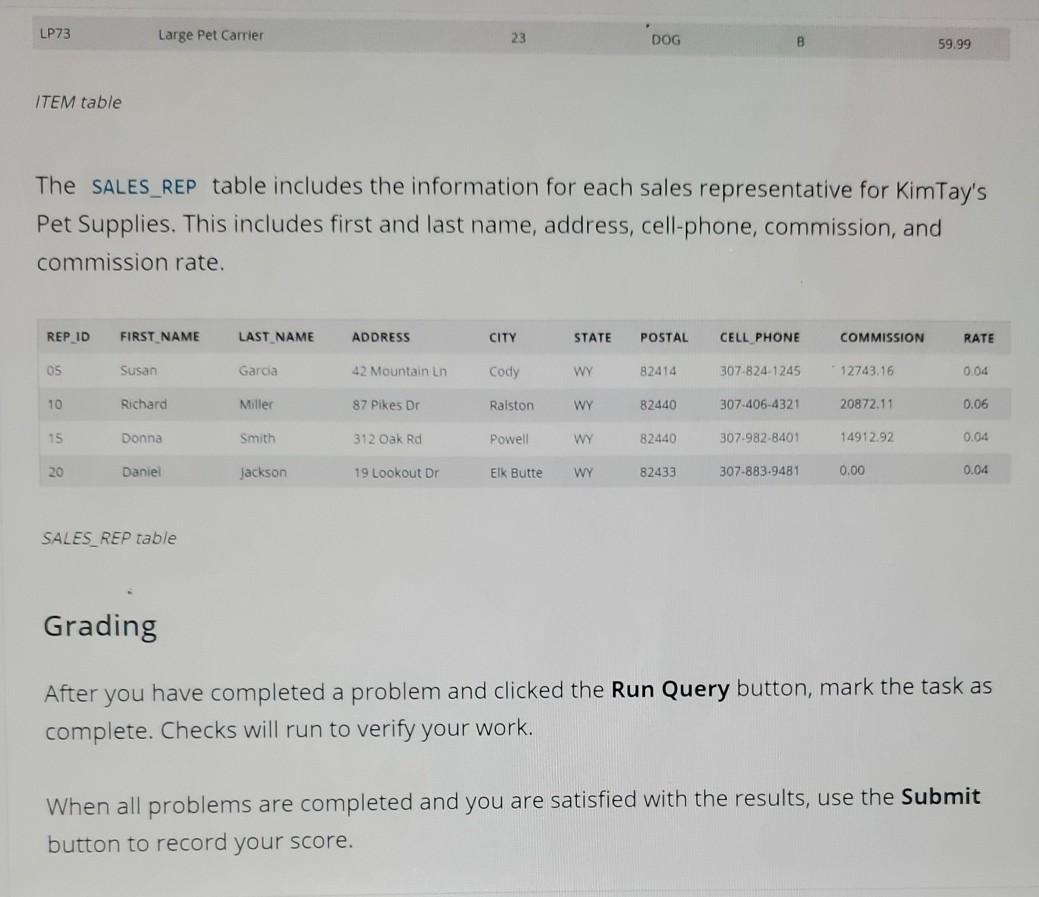This screenshot has width=1039, height=897.
Task: Click last name Smith
Action: (x=258, y=439)
